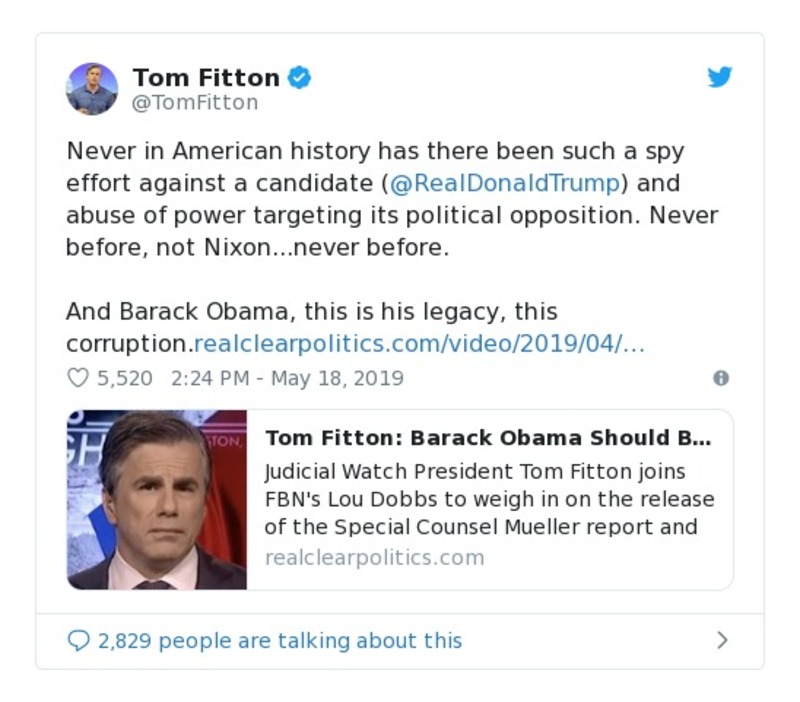
Task: Click Tom Fitton's profile avatar photo
Action: (92, 88)
